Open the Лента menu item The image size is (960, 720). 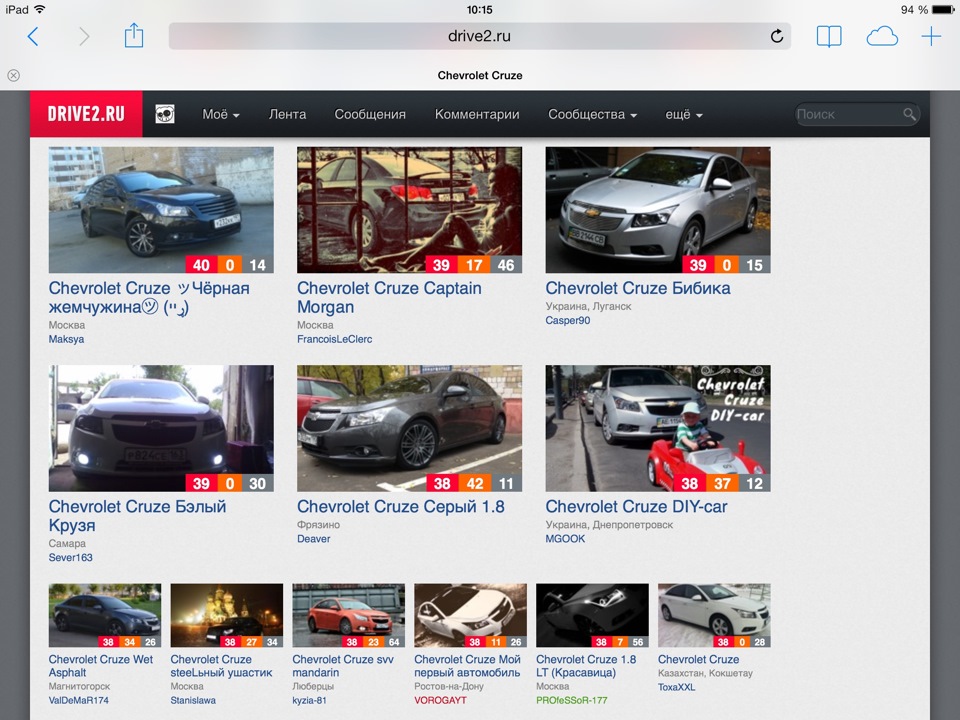(287, 114)
